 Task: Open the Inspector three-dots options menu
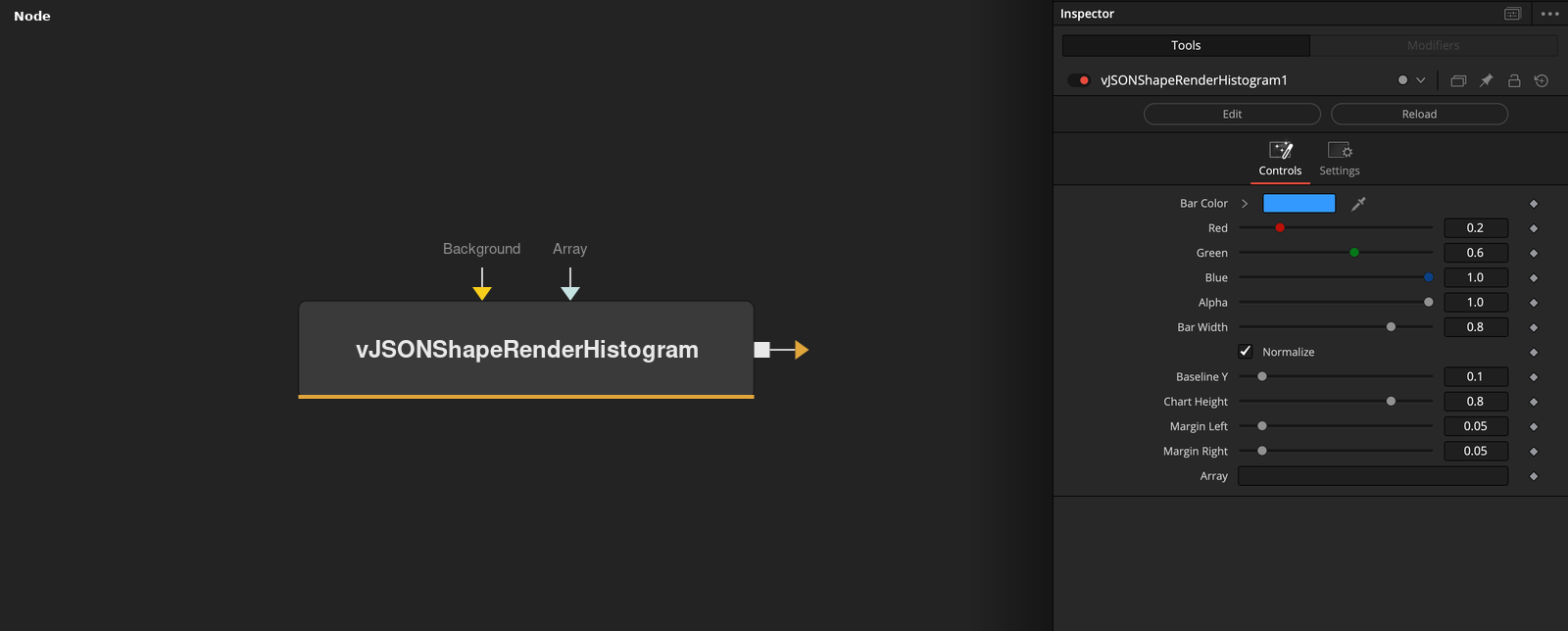click(1549, 14)
